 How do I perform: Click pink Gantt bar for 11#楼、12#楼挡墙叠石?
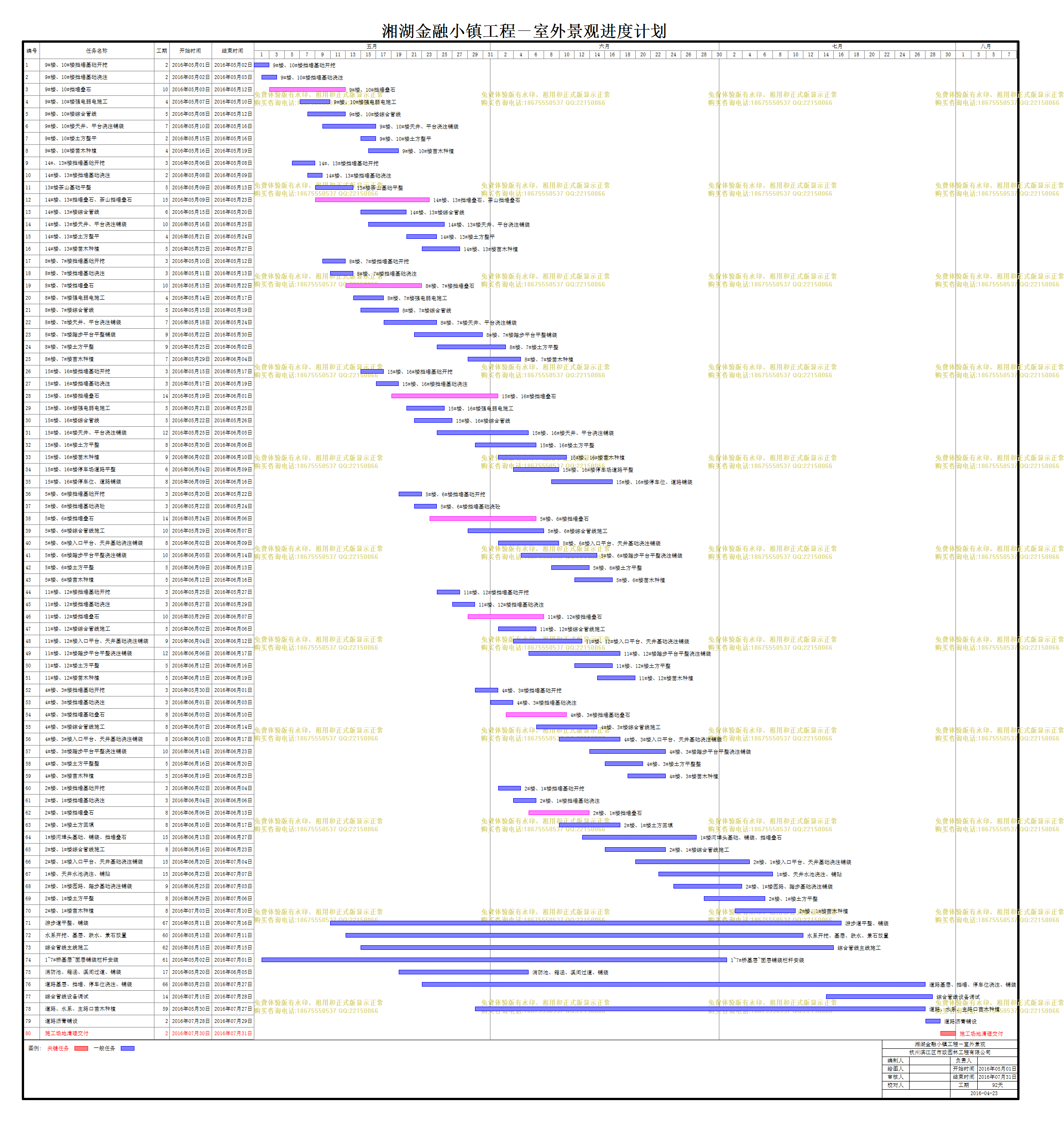point(505,617)
